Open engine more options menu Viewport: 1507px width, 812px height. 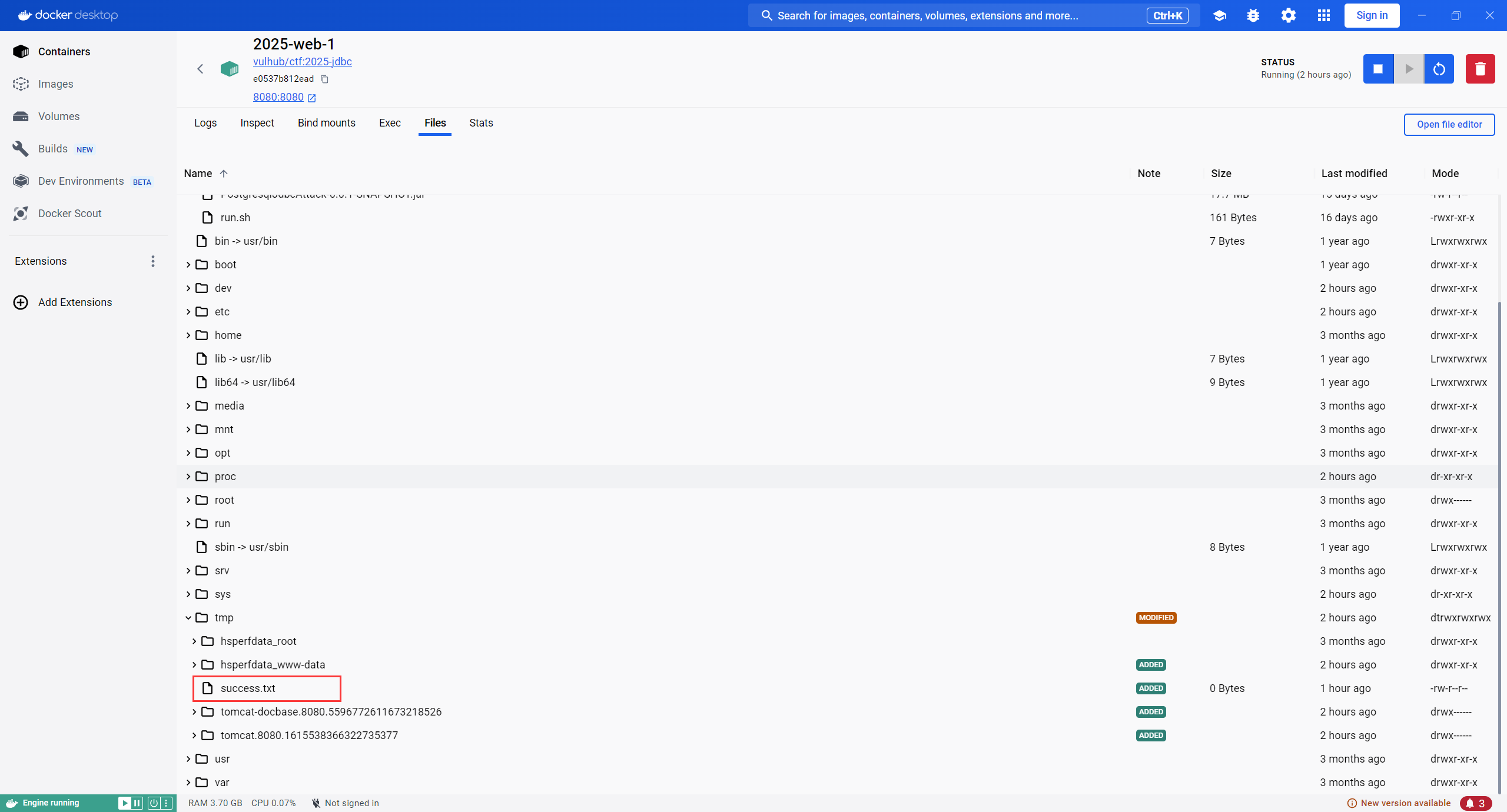(x=167, y=803)
